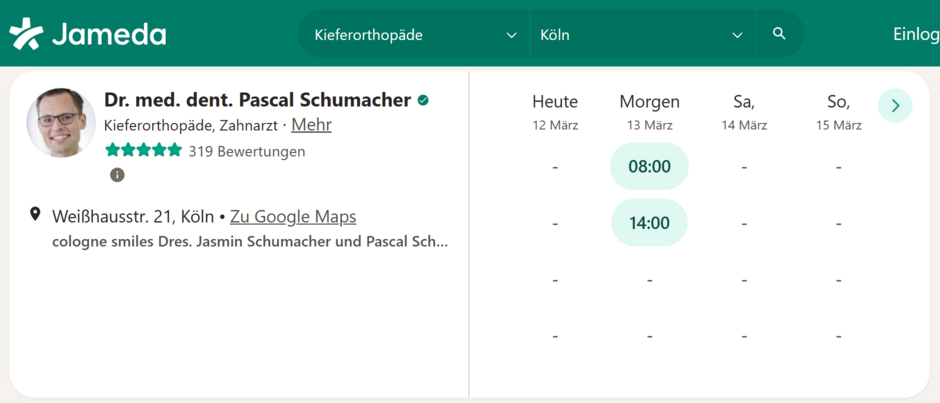Select the Heute 12 März column header
Image resolution: width=940 pixels, height=403 pixels.
pyautogui.click(x=555, y=111)
